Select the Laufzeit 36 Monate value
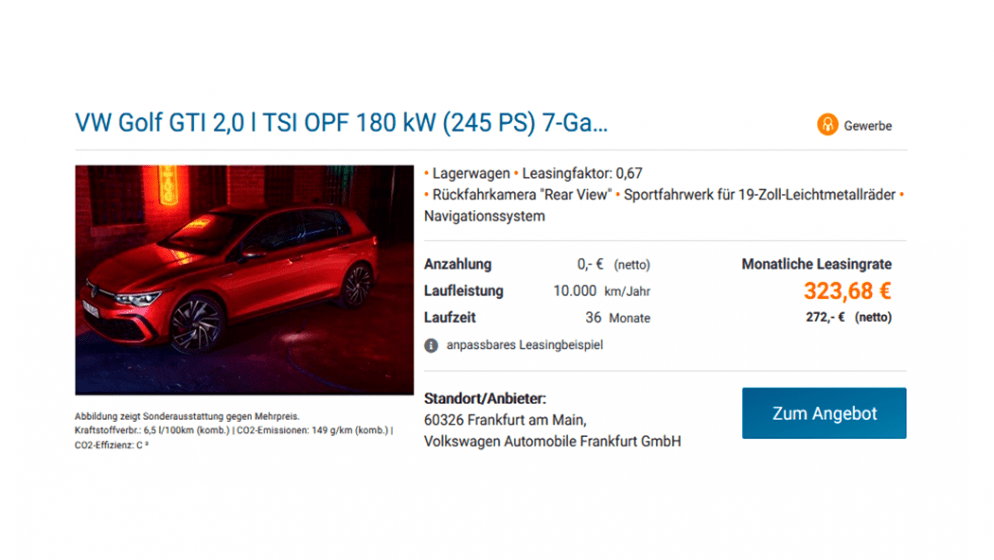Image resolution: width=994 pixels, height=560 pixels. 617,318
